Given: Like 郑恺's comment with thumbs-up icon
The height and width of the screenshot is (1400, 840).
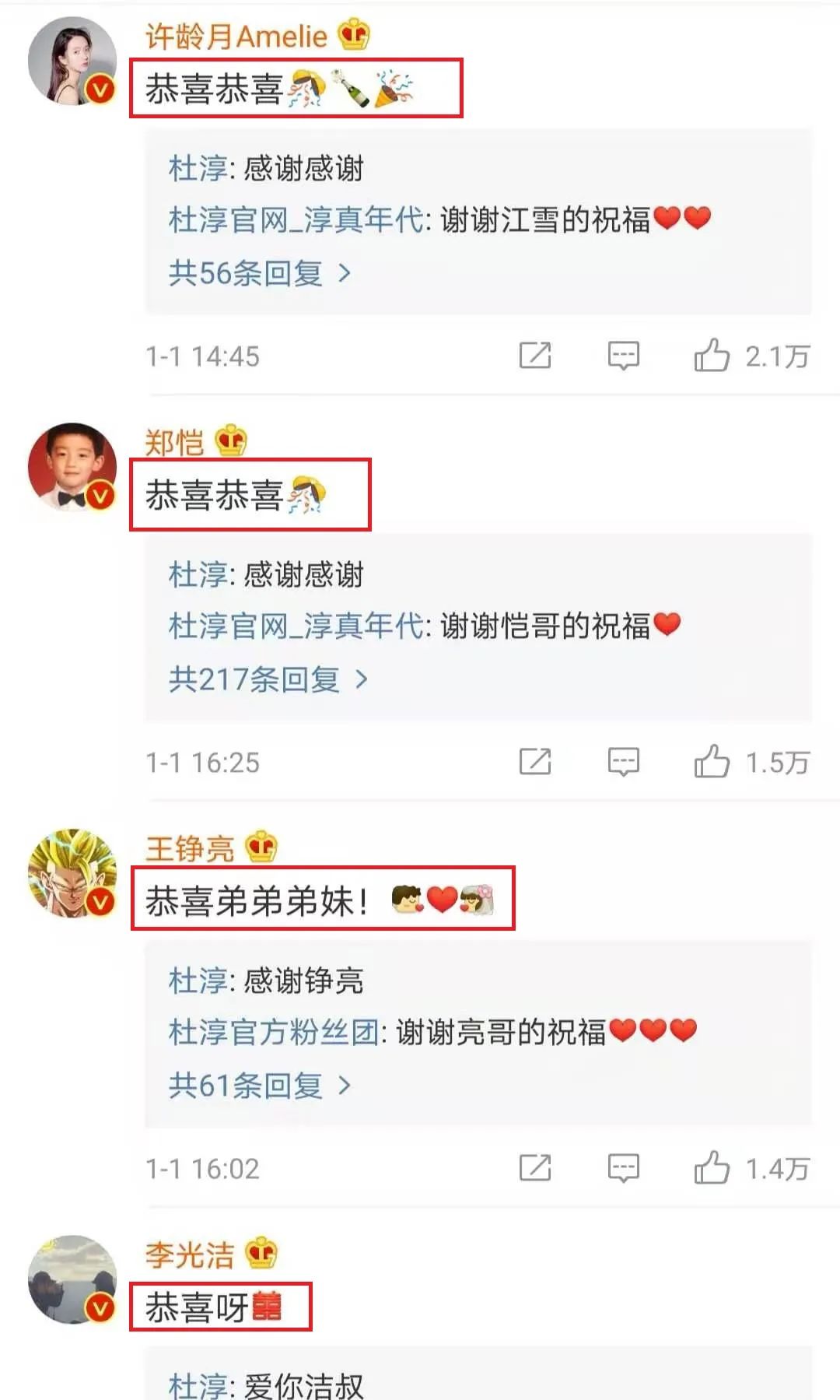Looking at the screenshot, I should 712,762.
